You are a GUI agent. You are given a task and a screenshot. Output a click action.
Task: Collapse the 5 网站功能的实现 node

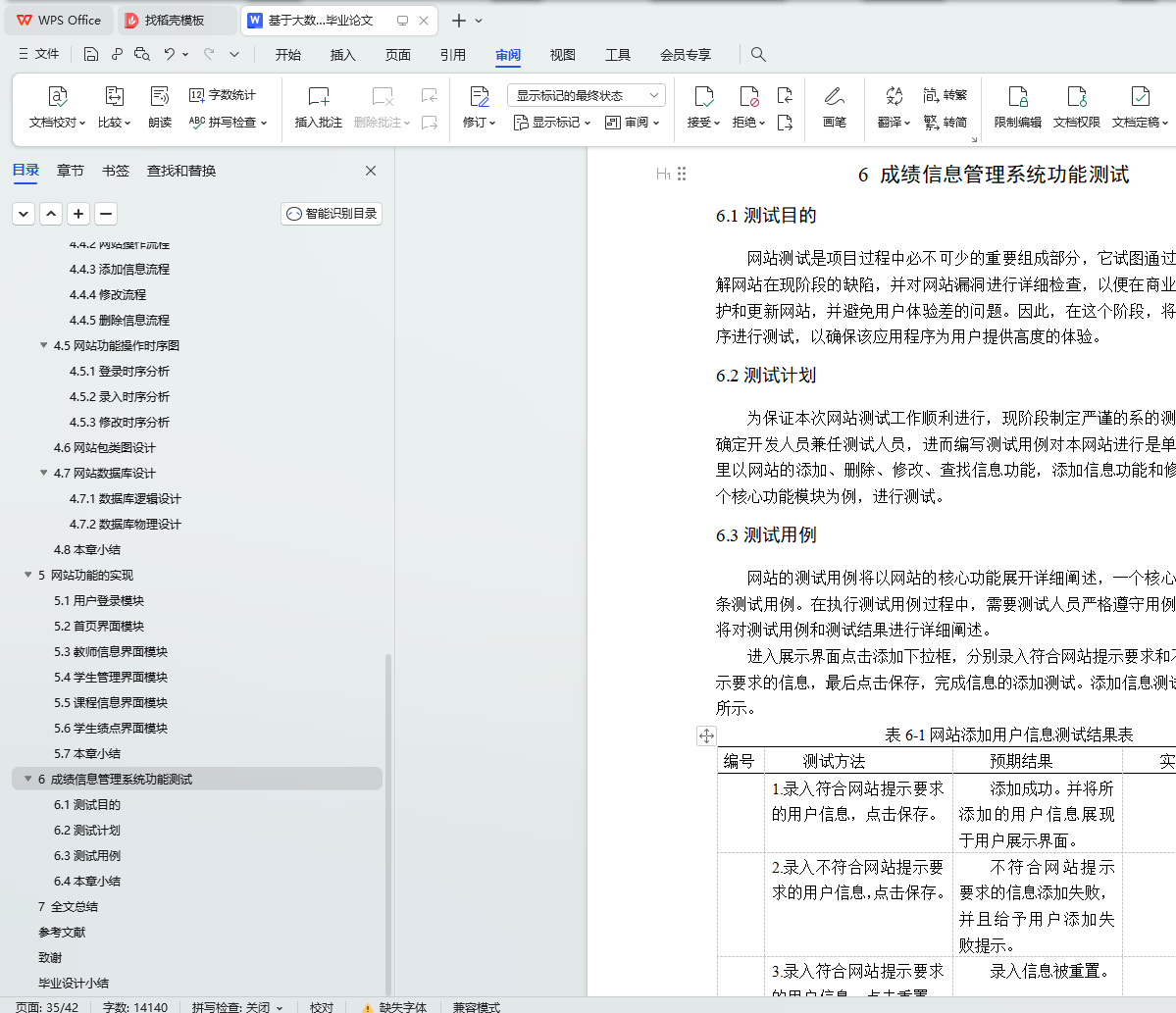27,575
